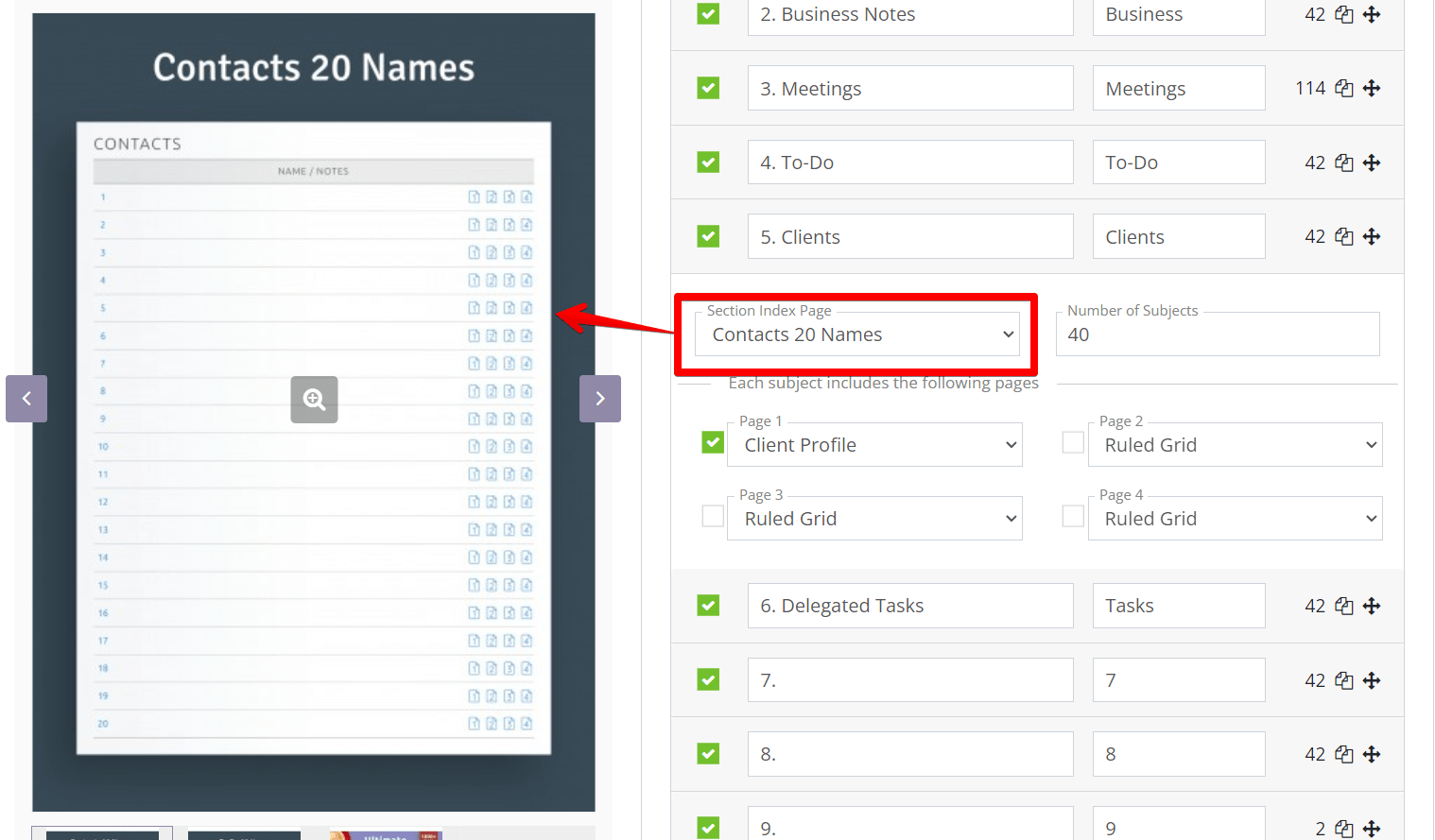Duplicate the Clients section

point(1344,235)
